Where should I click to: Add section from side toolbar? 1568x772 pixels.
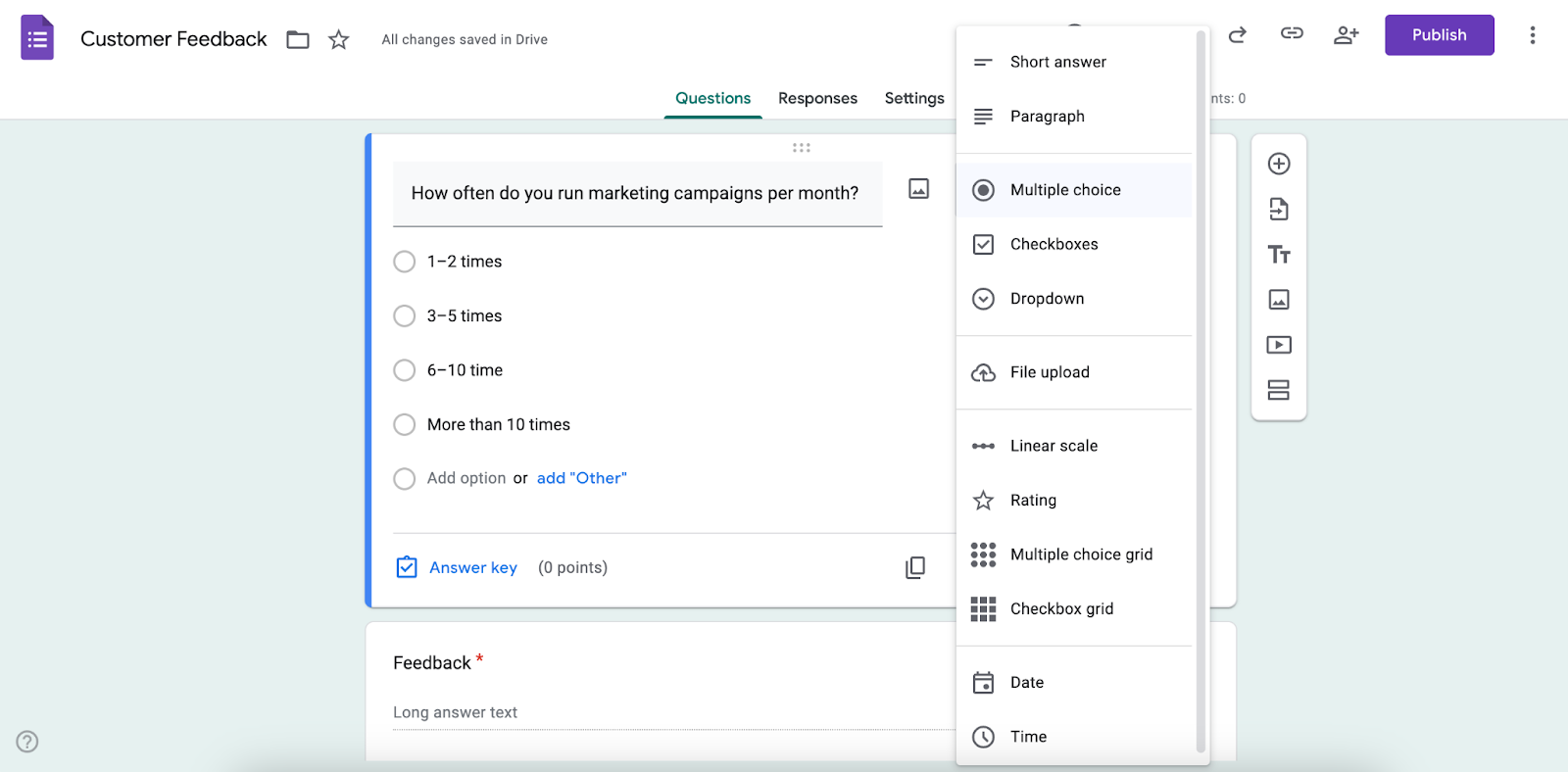pyautogui.click(x=1279, y=390)
